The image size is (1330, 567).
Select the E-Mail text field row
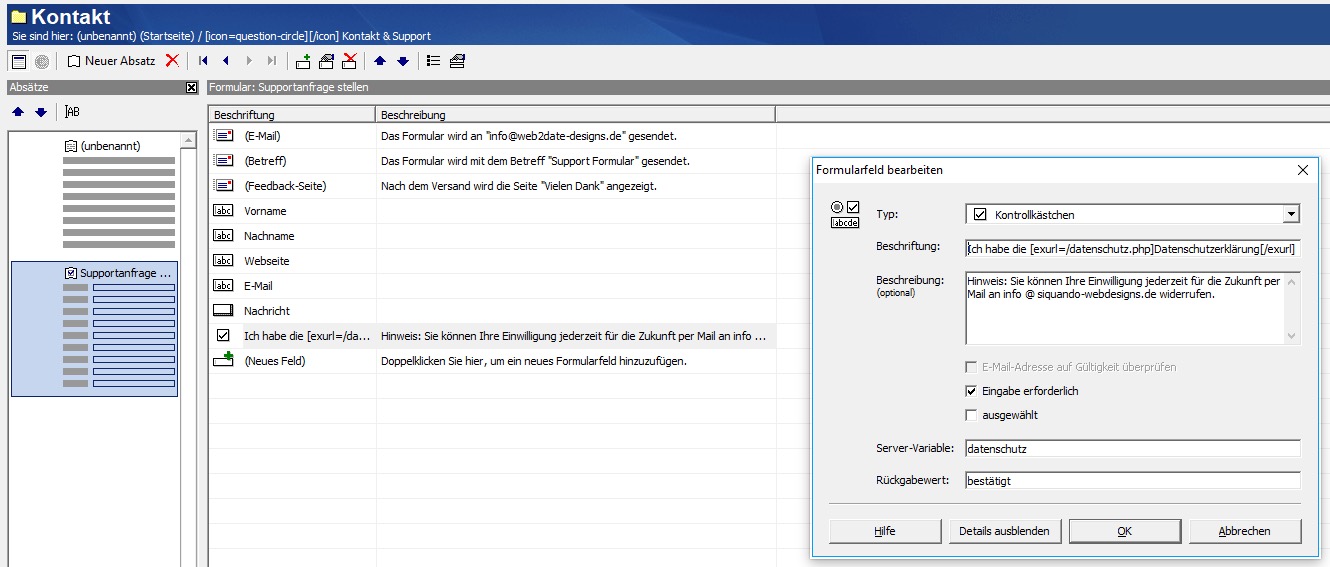(x=492, y=286)
